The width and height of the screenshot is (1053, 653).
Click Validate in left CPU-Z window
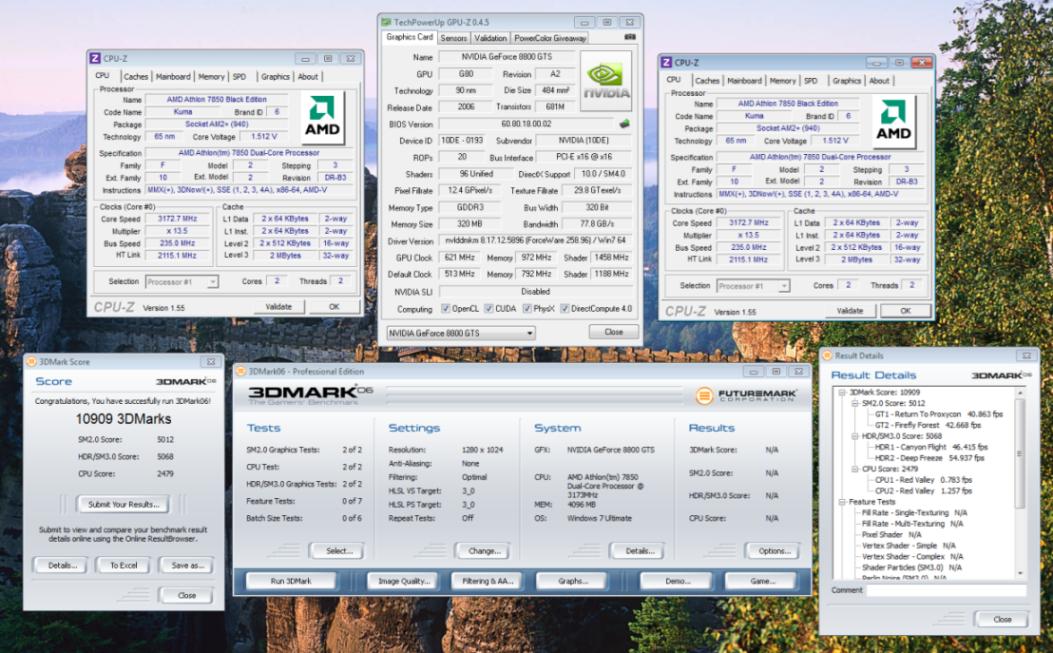pos(279,307)
